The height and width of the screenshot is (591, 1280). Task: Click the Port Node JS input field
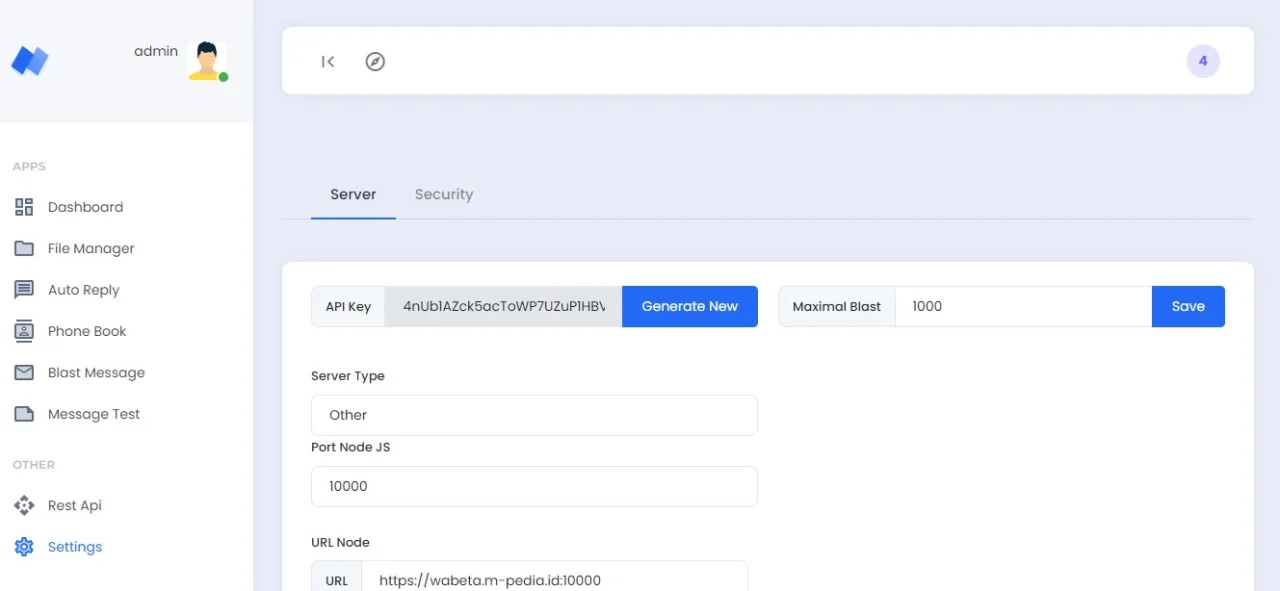pyautogui.click(x=534, y=486)
